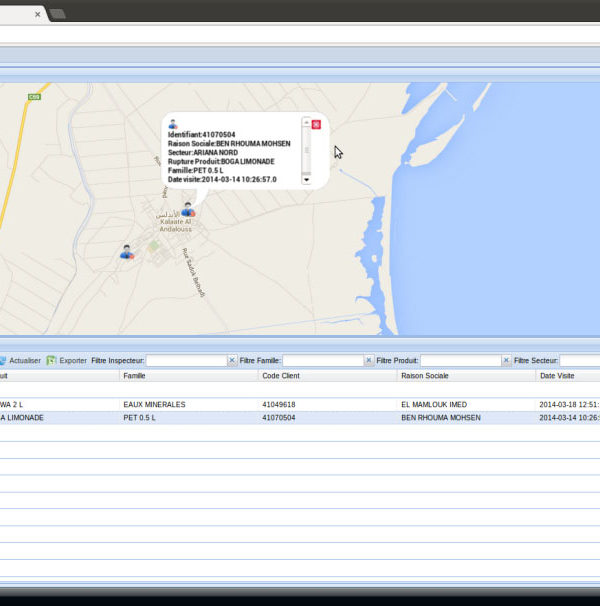
Task: Select the EL MAMLOUK IMED row
Action: pyautogui.click(x=433, y=404)
